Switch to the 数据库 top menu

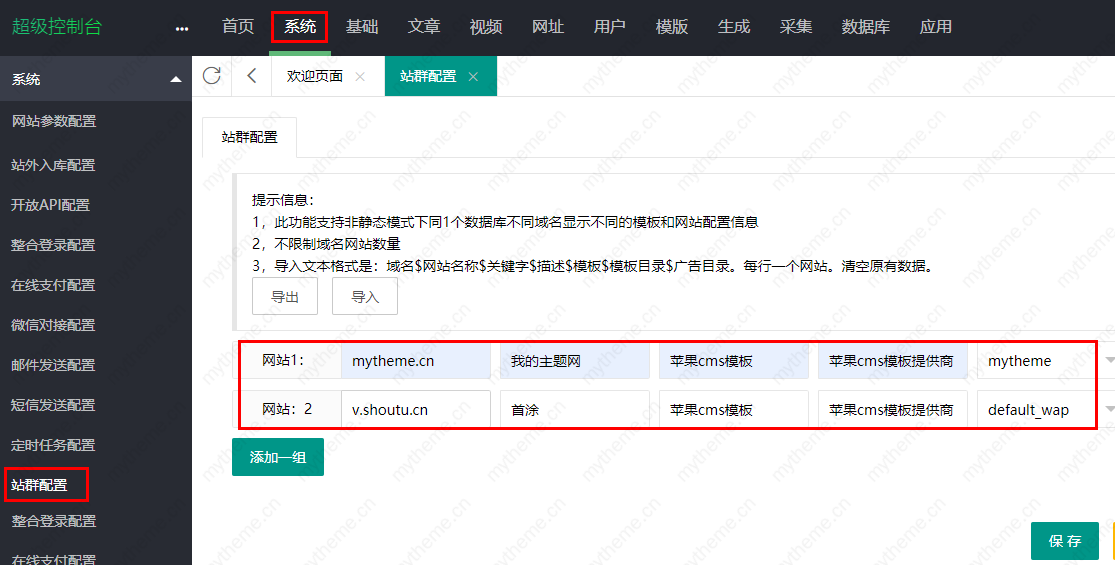pyautogui.click(x=865, y=27)
